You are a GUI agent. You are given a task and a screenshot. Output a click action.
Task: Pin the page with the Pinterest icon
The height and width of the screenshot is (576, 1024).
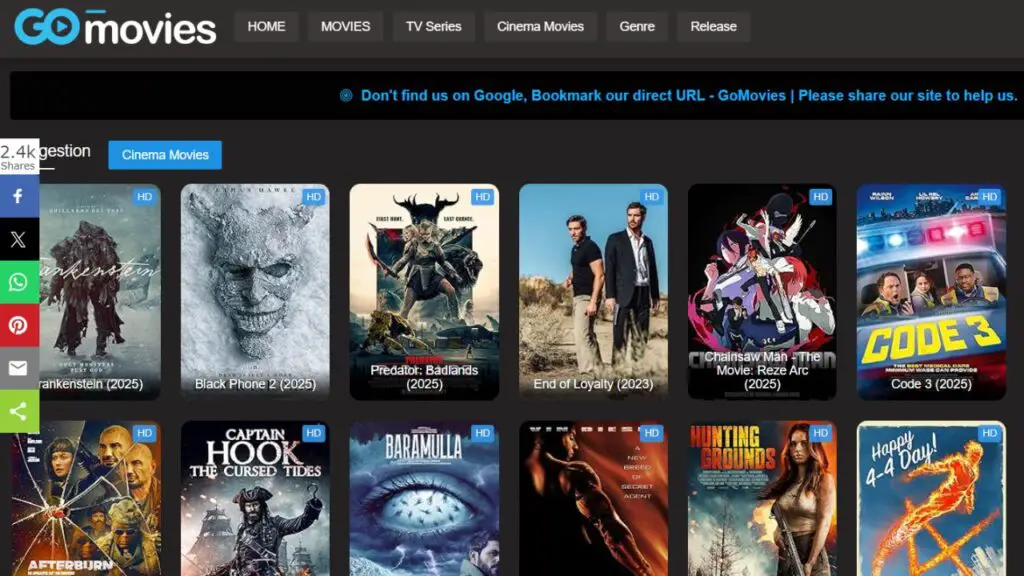[18, 325]
